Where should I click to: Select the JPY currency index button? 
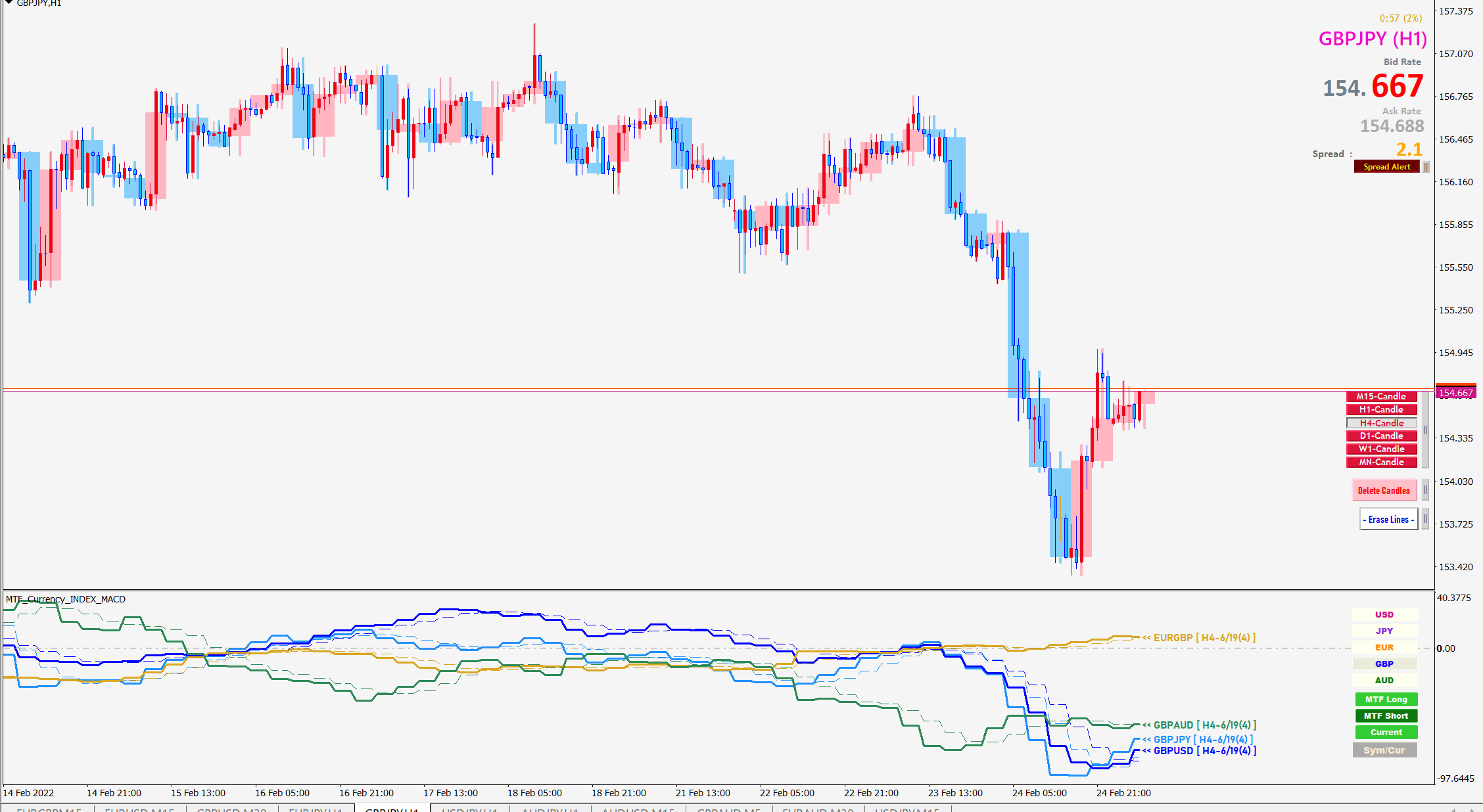click(1384, 631)
